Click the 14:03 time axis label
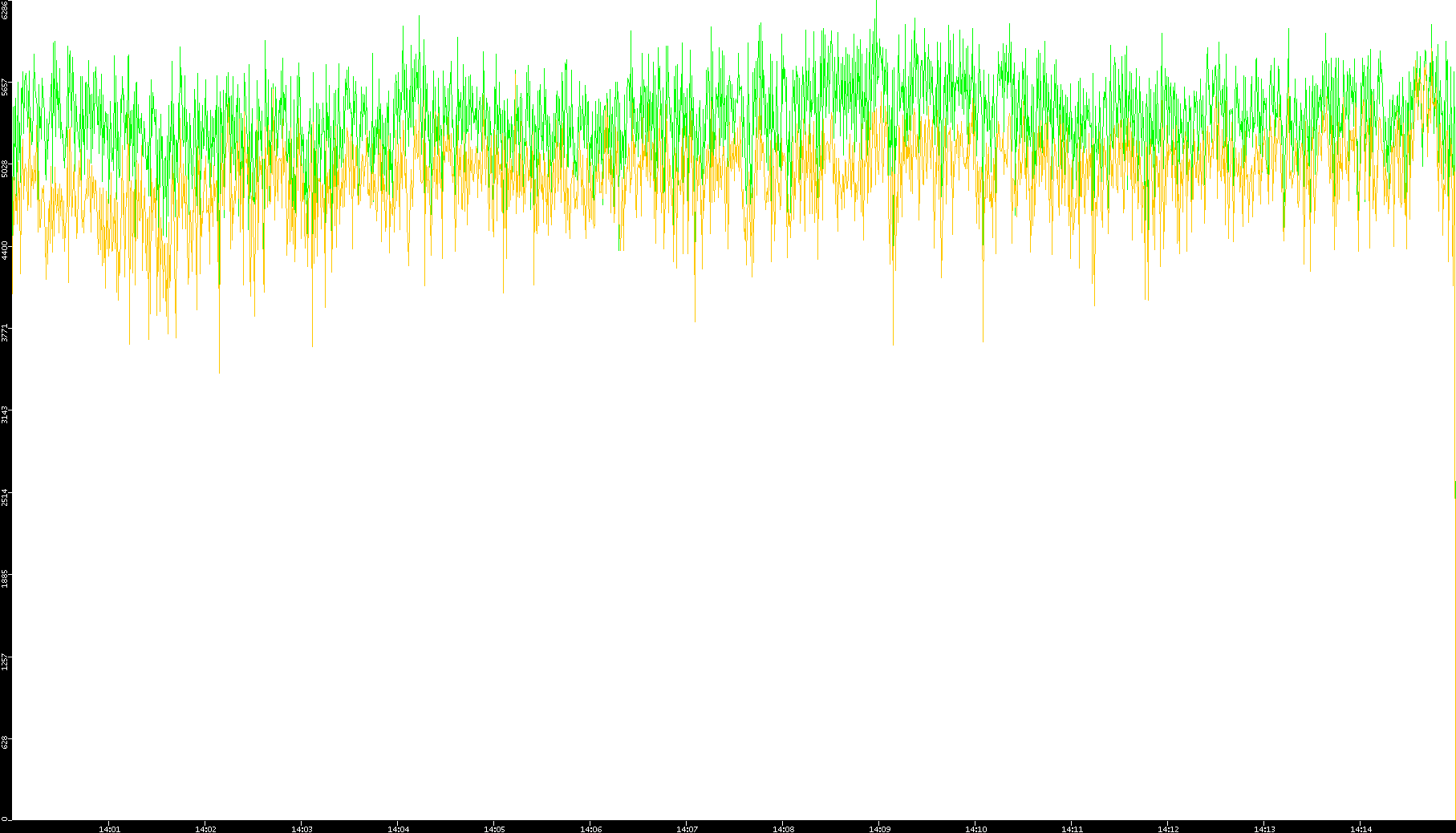Image resolution: width=1456 pixels, height=833 pixels. [x=302, y=829]
